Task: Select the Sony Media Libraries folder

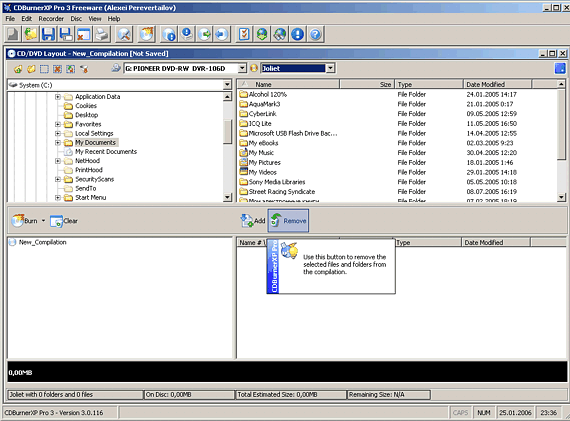Action: (277, 182)
